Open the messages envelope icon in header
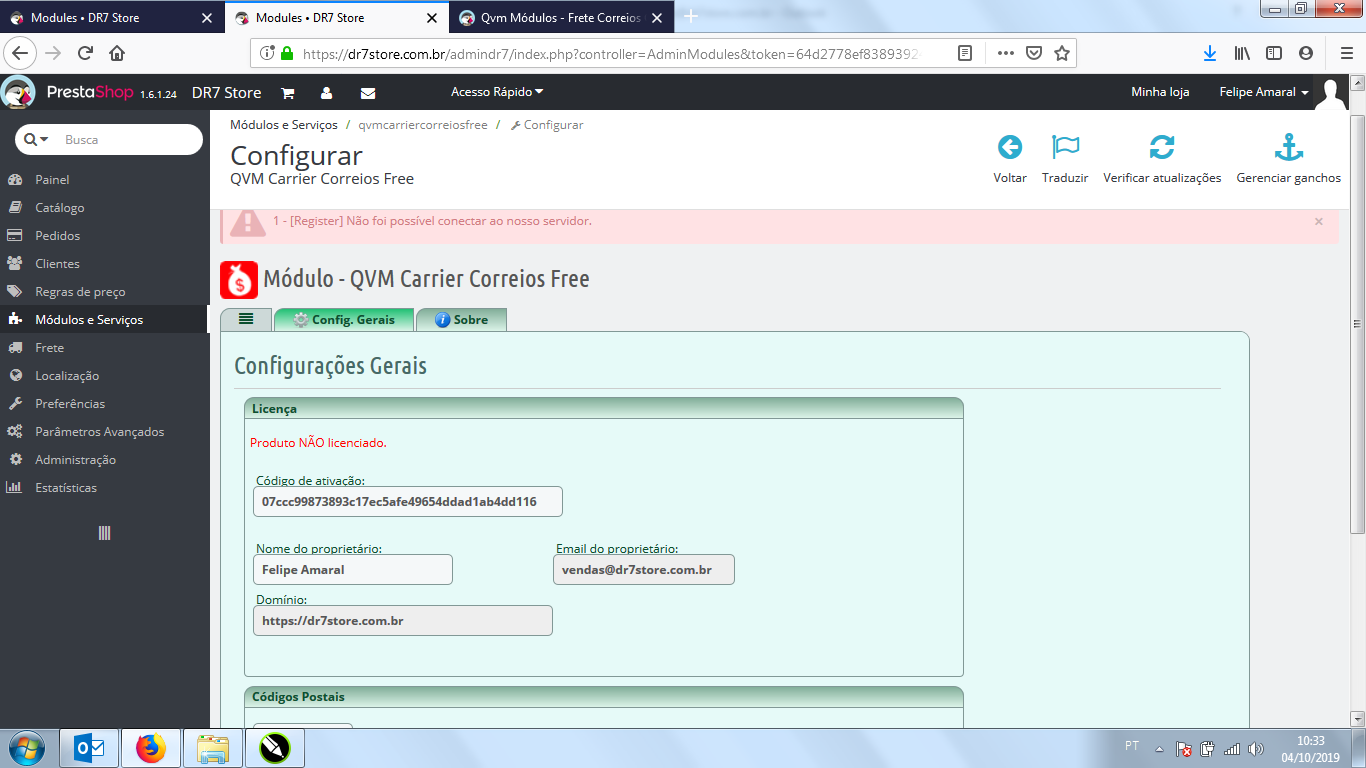Viewport: 1366px width, 768px height. coord(368,93)
